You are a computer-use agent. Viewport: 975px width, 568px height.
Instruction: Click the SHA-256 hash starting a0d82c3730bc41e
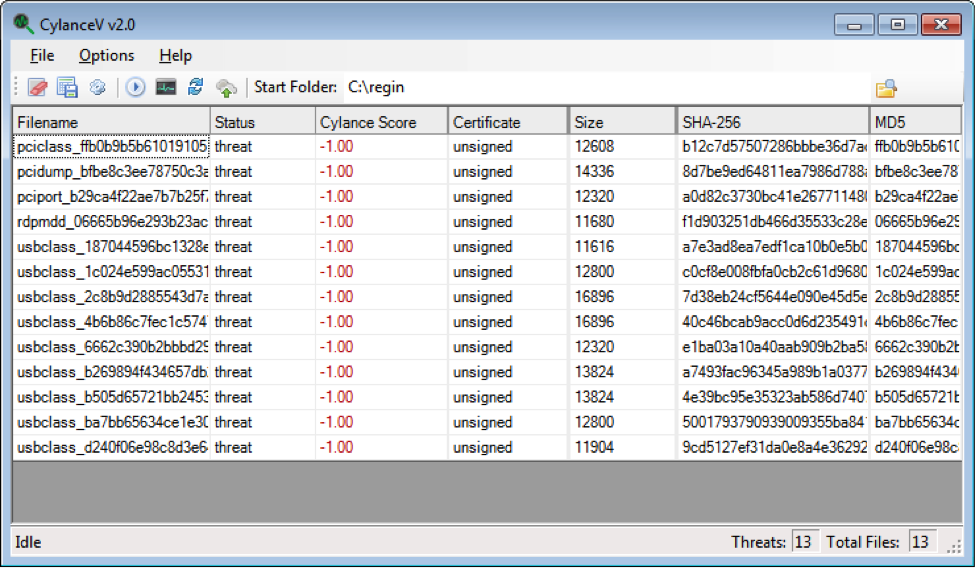774,197
